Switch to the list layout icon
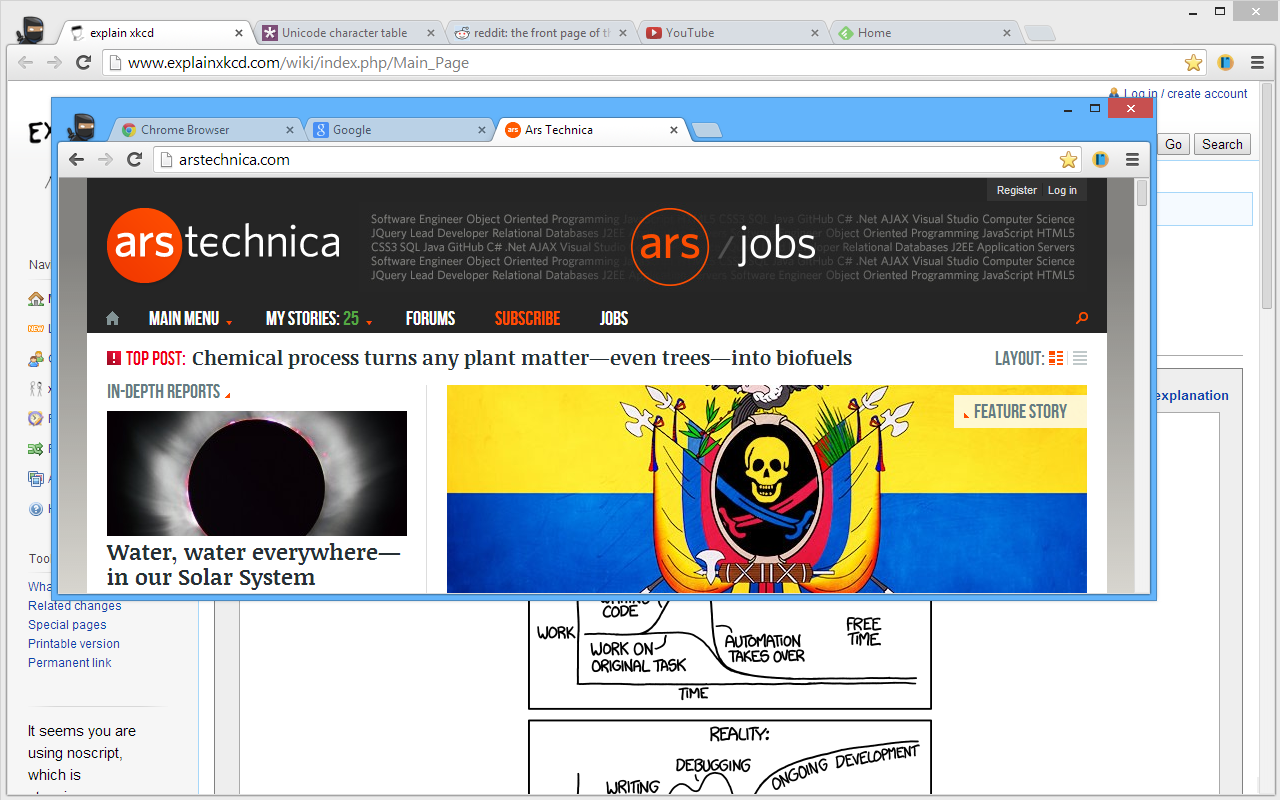The width and height of the screenshot is (1280, 800). (x=1079, y=358)
